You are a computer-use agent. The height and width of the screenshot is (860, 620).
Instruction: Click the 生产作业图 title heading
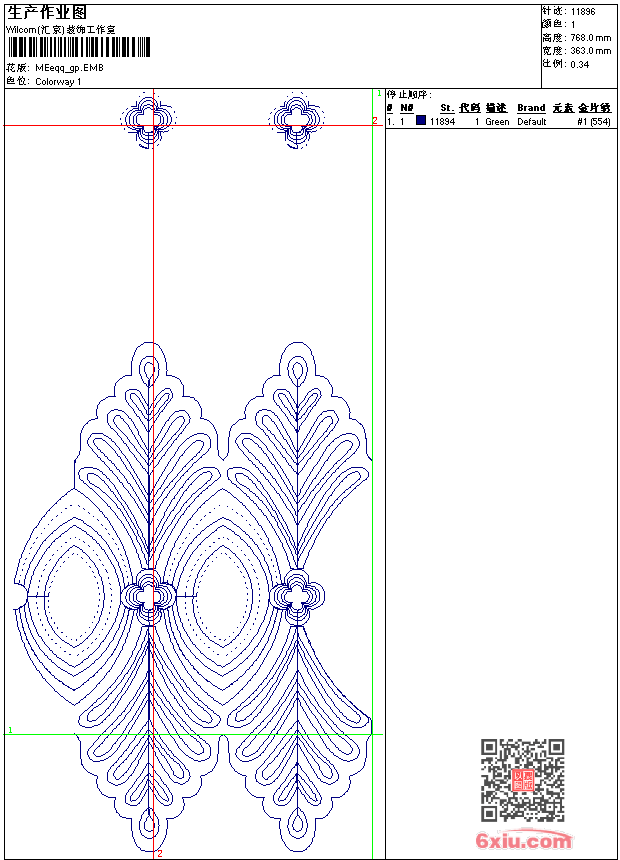click(x=46, y=12)
